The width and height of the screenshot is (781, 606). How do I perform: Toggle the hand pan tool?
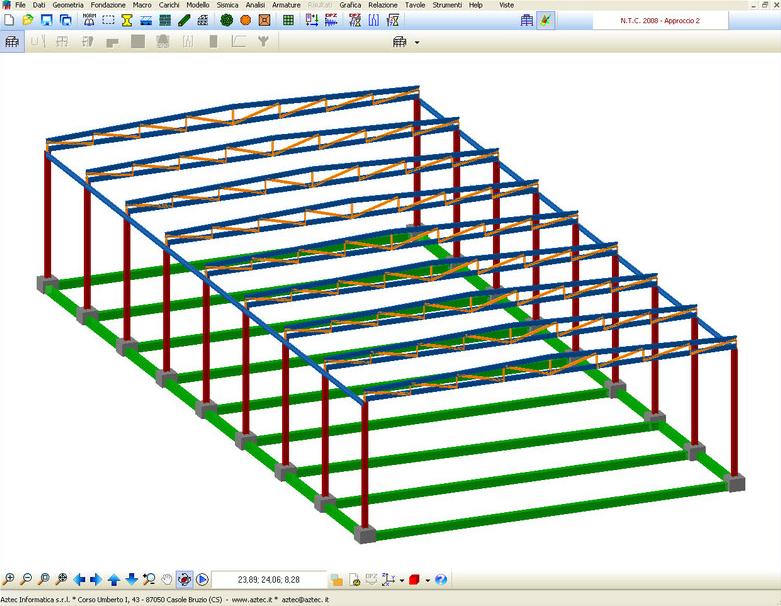167,579
